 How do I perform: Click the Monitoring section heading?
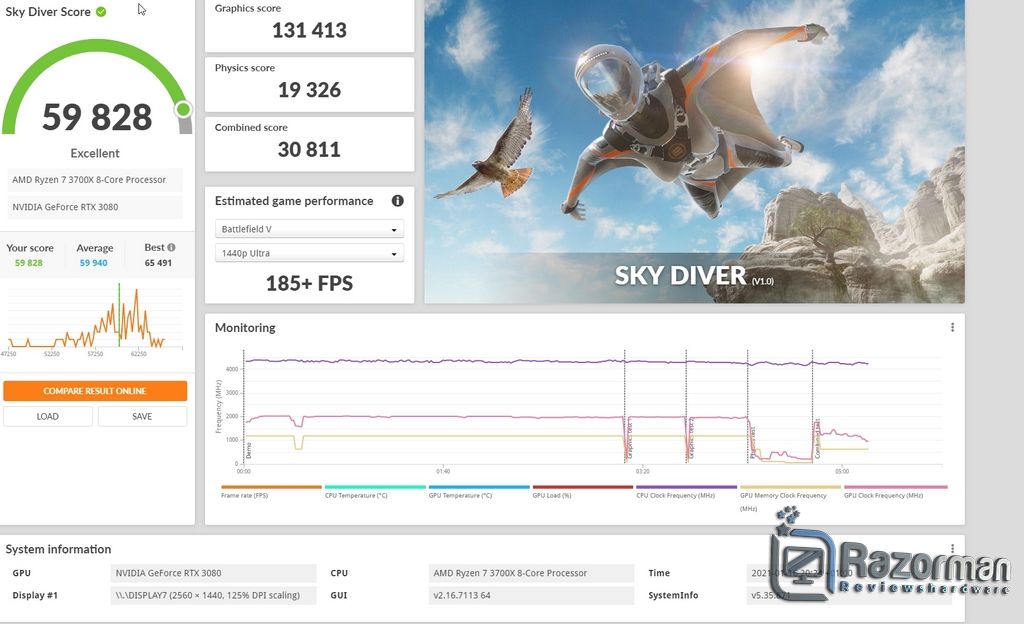(x=245, y=328)
